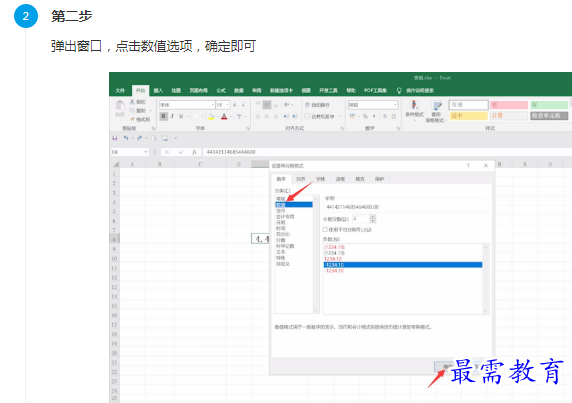Increase decimal places with the spinner up arrow

point(372,217)
